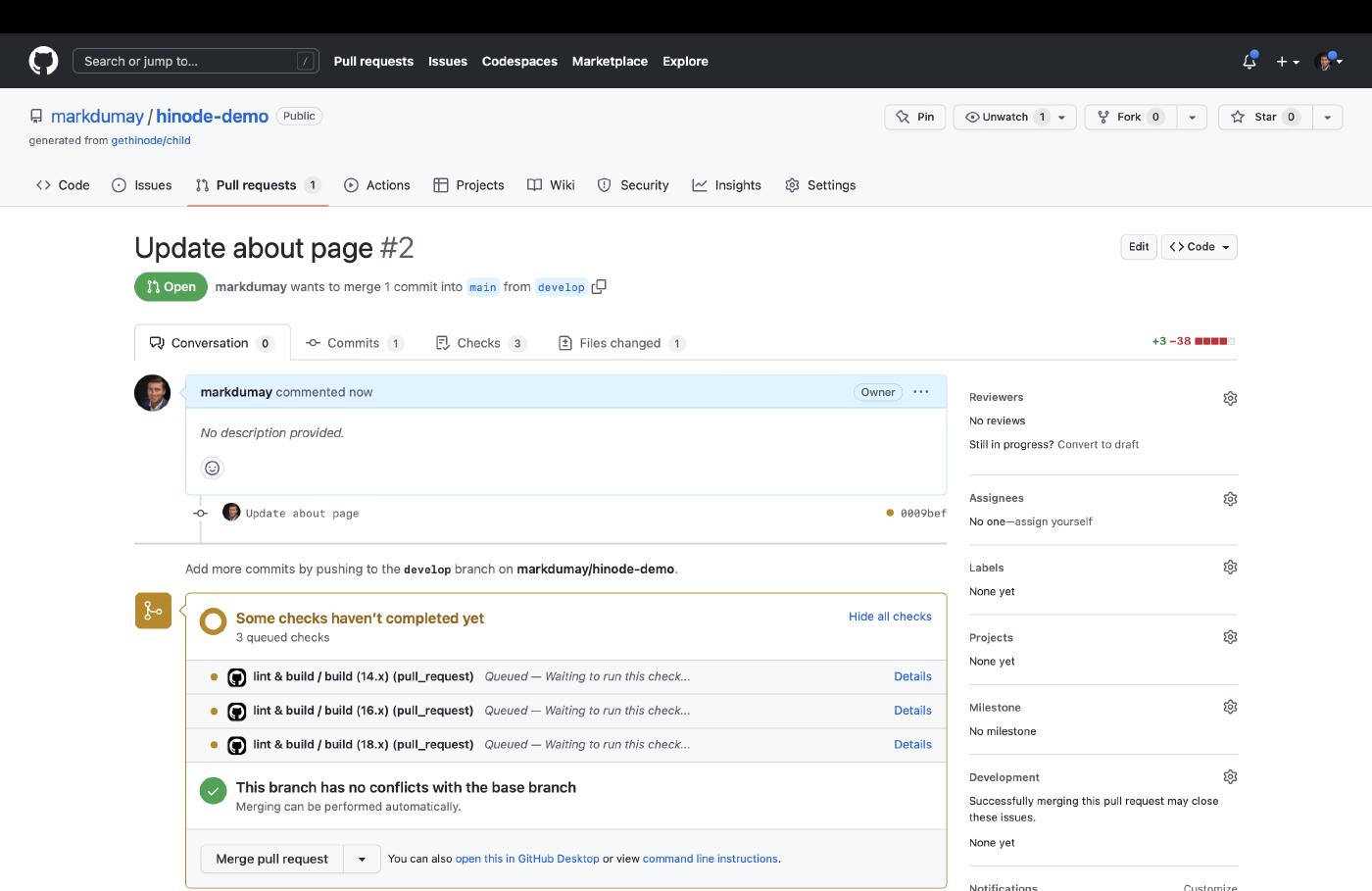The width and height of the screenshot is (1372, 891).
Task: Open the Wiki repository tab
Action: click(x=551, y=185)
